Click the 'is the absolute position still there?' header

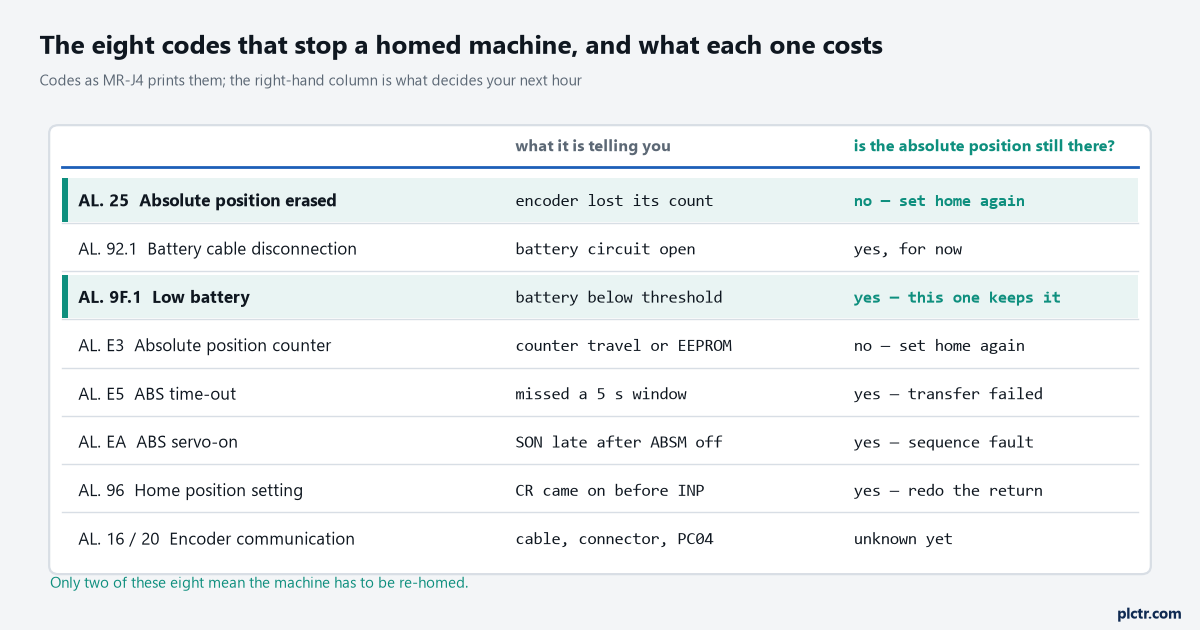[x=984, y=146]
